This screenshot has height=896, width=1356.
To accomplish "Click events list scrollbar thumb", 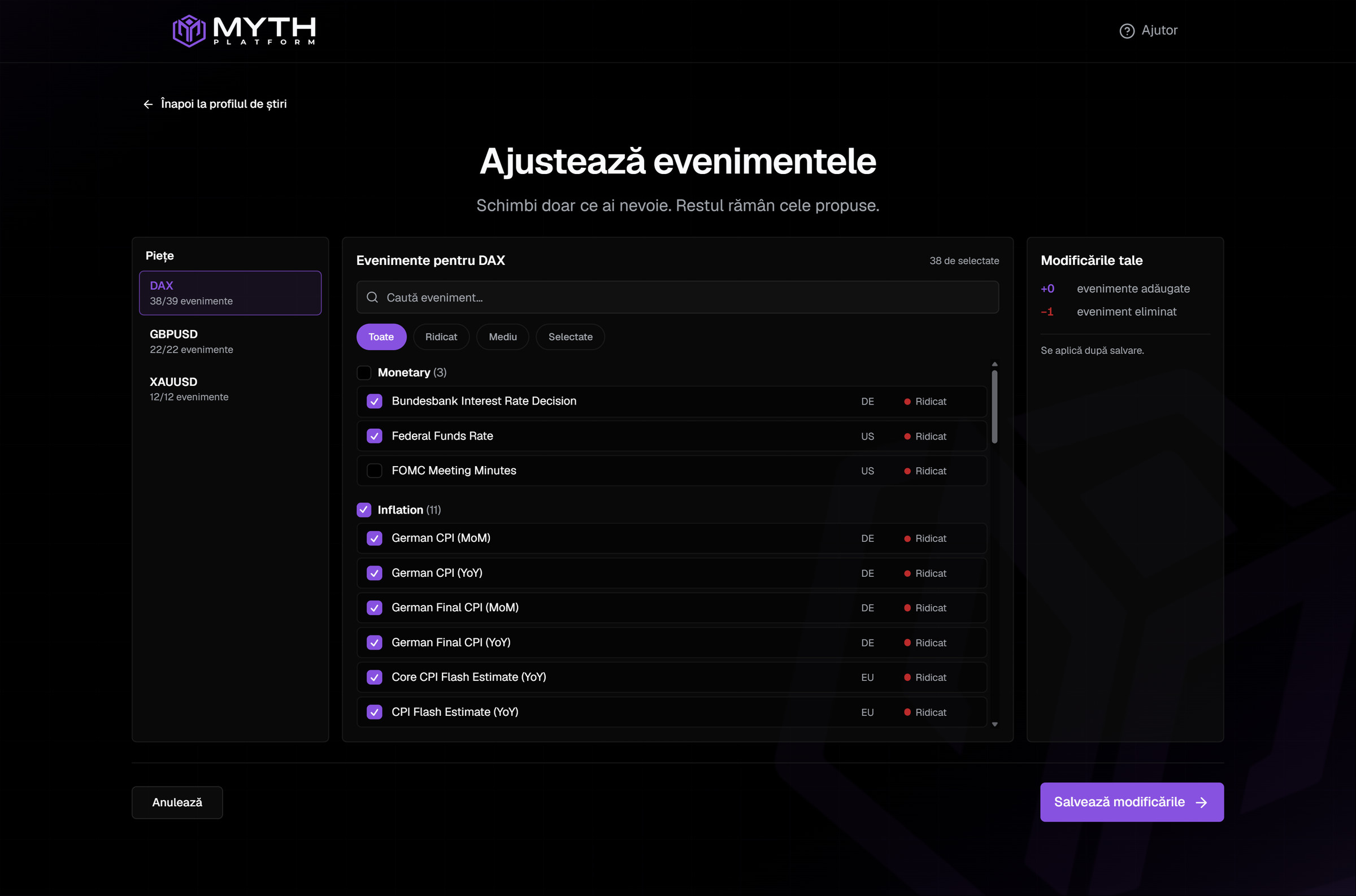I will point(994,406).
